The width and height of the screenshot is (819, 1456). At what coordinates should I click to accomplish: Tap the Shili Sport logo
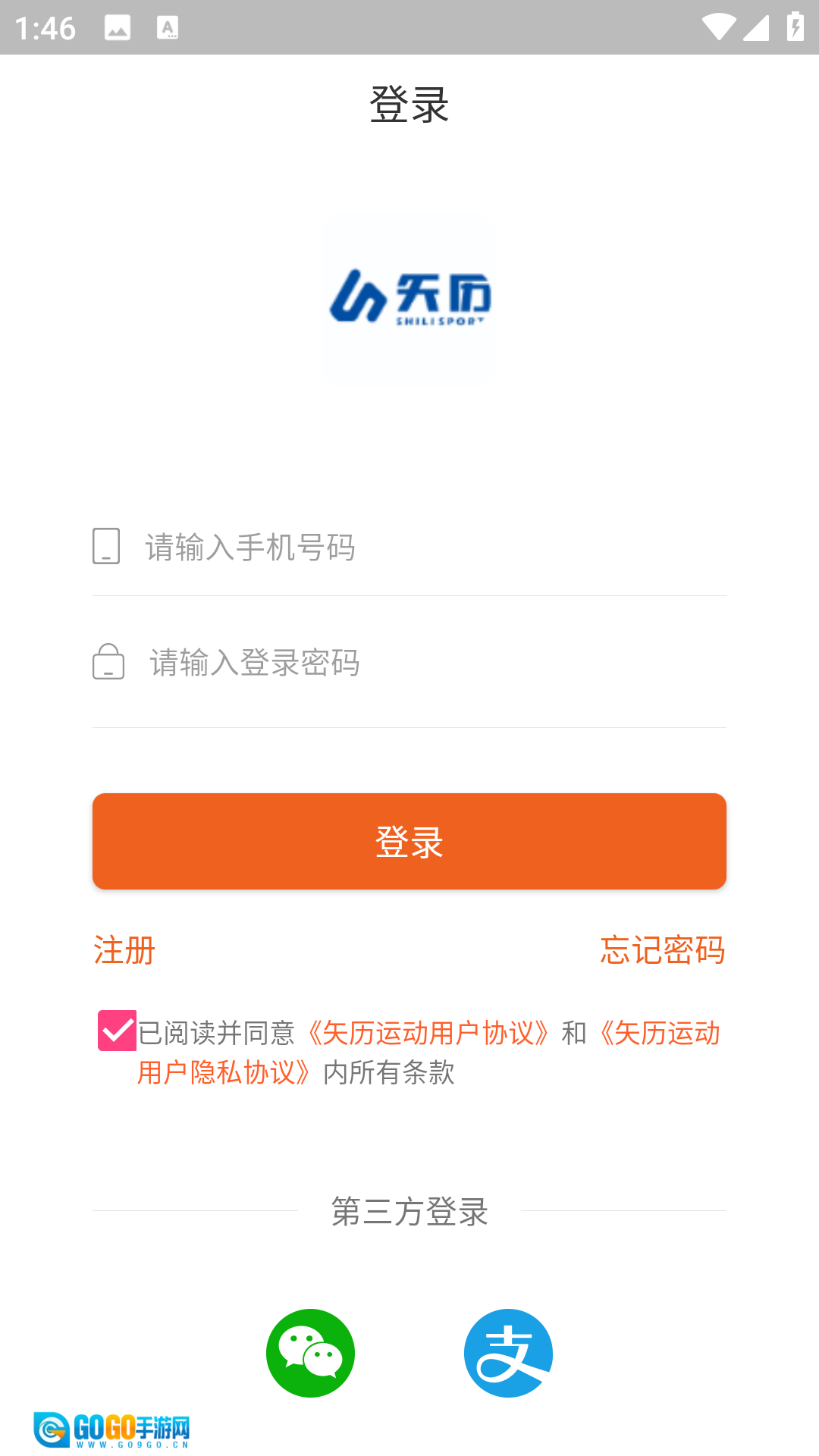click(x=409, y=300)
